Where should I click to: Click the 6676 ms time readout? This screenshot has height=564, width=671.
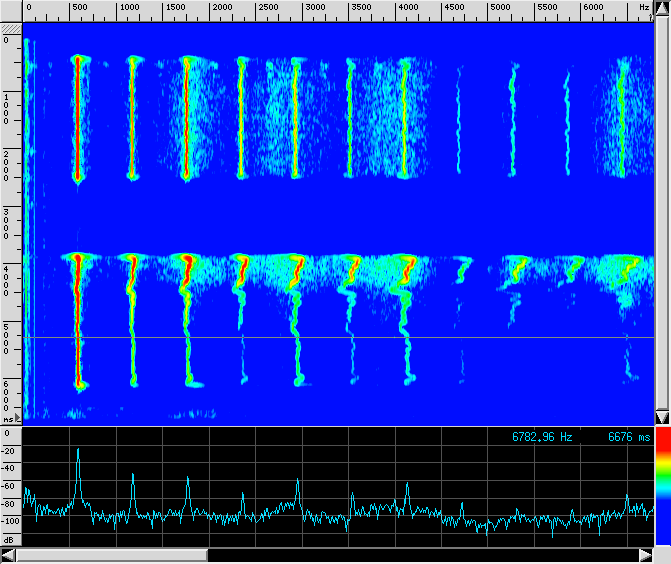628,437
